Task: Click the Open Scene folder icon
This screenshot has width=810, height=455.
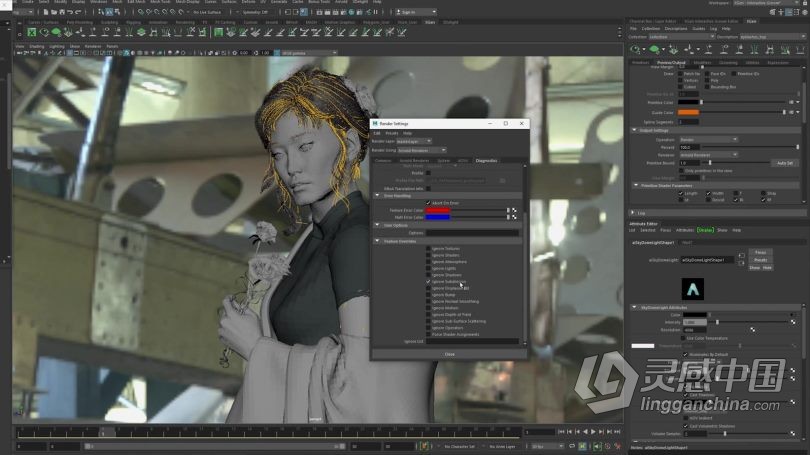Action: point(54,12)
